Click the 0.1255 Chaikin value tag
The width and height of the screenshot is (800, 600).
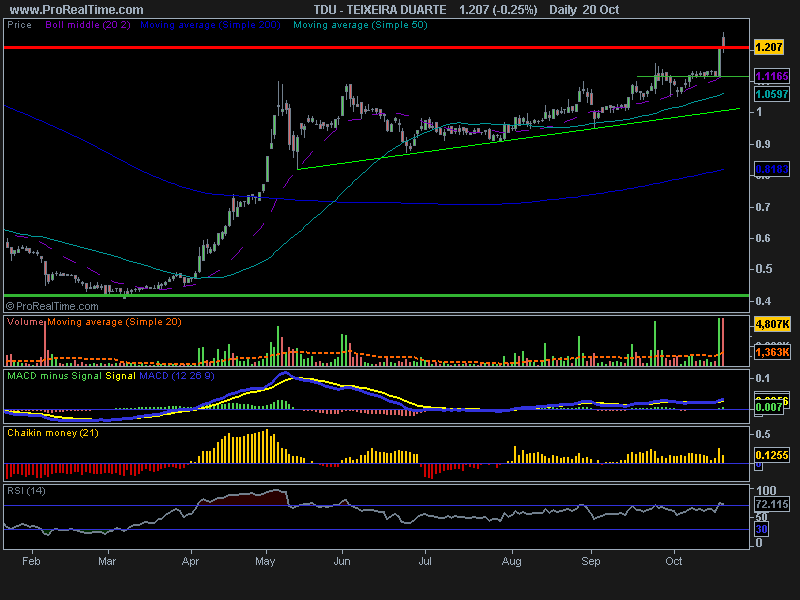coord(772,455)
